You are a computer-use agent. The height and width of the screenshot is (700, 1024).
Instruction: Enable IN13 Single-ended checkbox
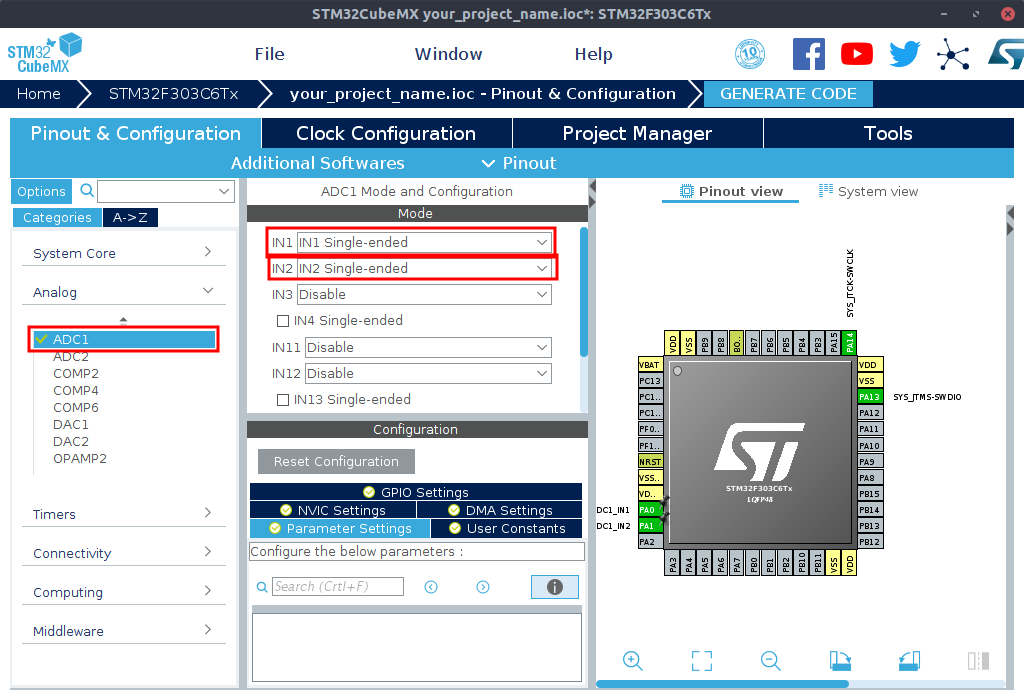[x=283, y=400]
